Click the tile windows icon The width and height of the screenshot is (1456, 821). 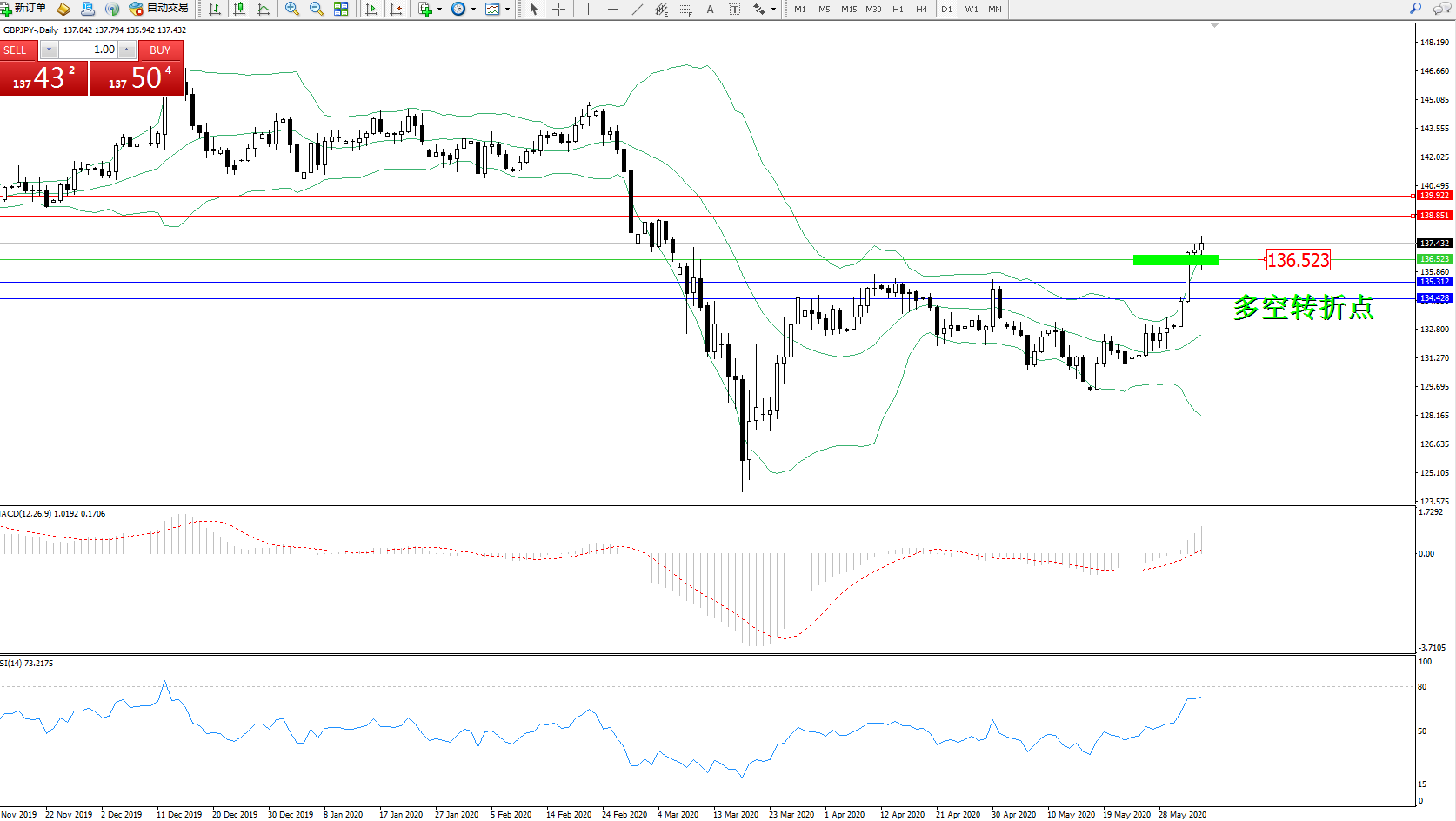[x=341, y=9]
